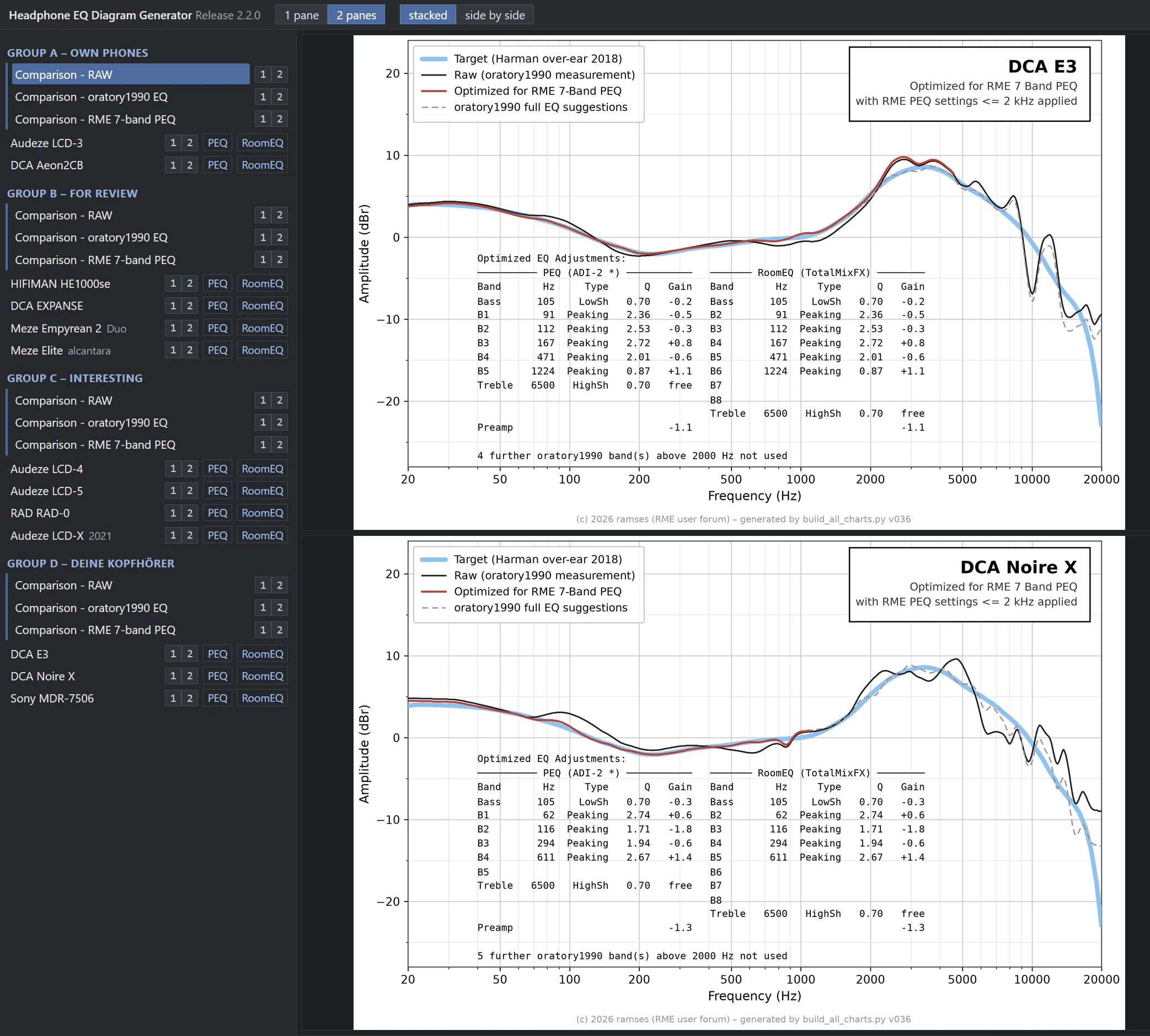The height and width of the screenshot is (1036, 1150).
Task: Load Audeze LCD-4 into pane 1
Action: [x=173, y=469]
